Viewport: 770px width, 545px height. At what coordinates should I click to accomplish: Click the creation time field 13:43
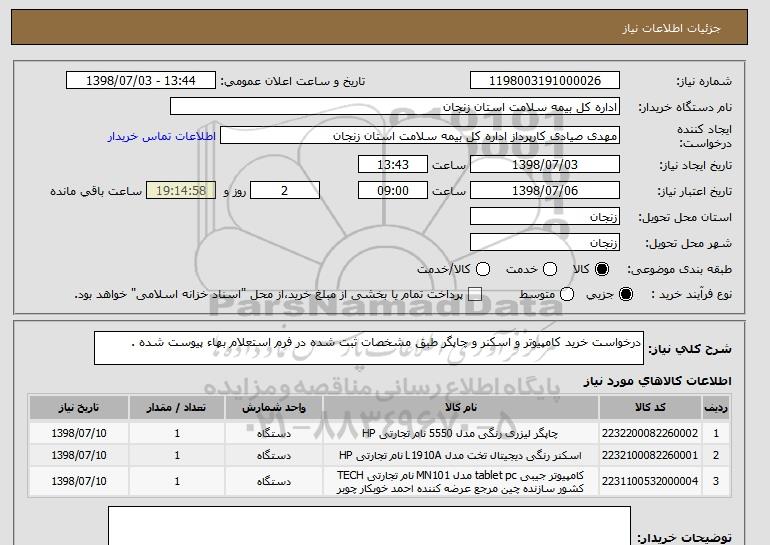[x=393, y=164]
